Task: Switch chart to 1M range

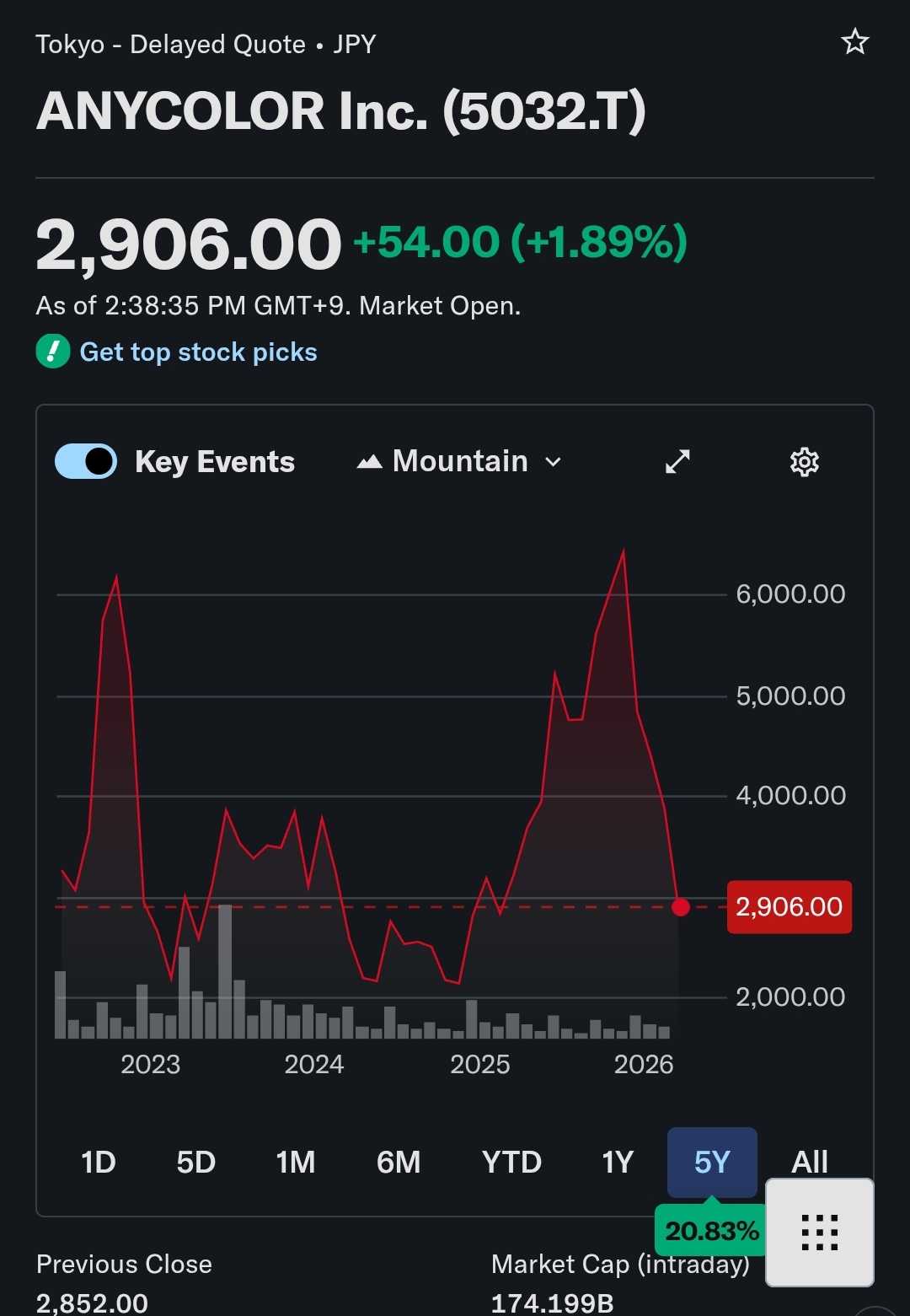Action: pyautogui.click(x=296, y=1162)
